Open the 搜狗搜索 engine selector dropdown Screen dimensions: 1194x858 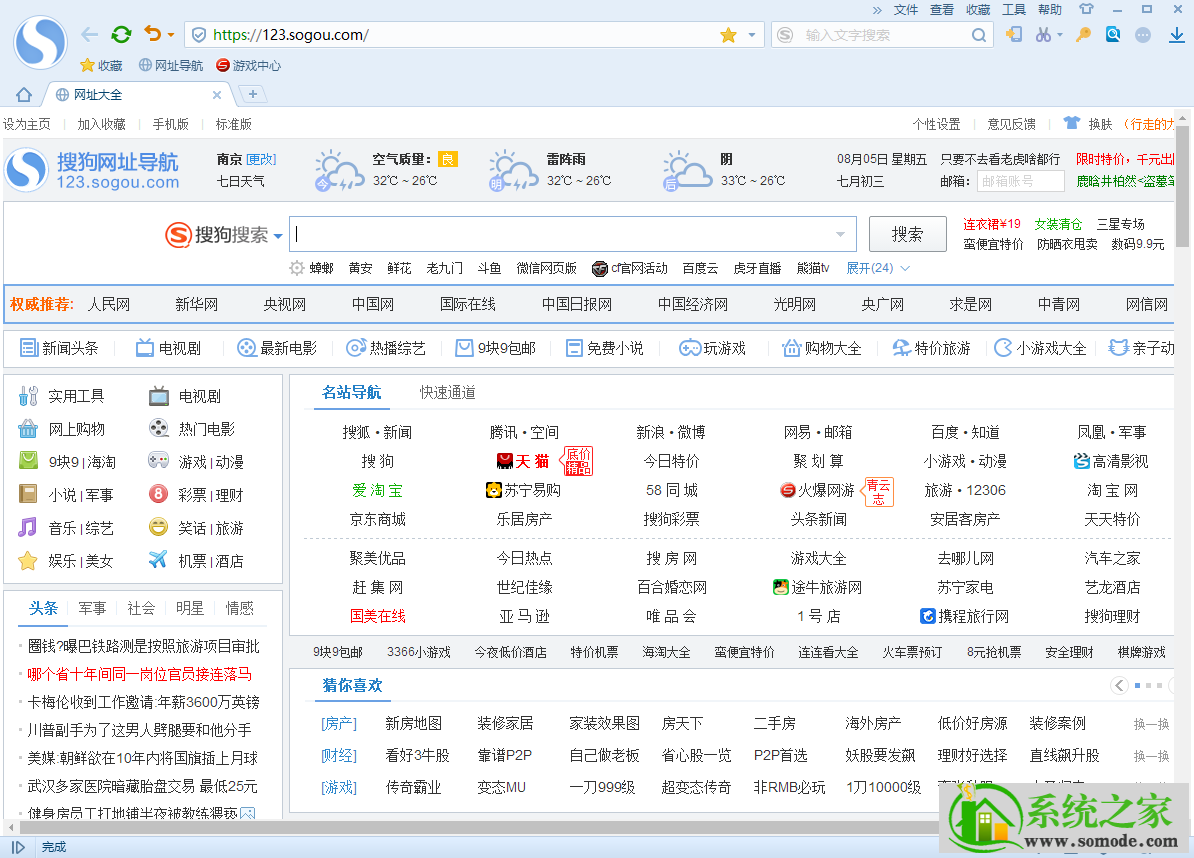pos(278,236)
